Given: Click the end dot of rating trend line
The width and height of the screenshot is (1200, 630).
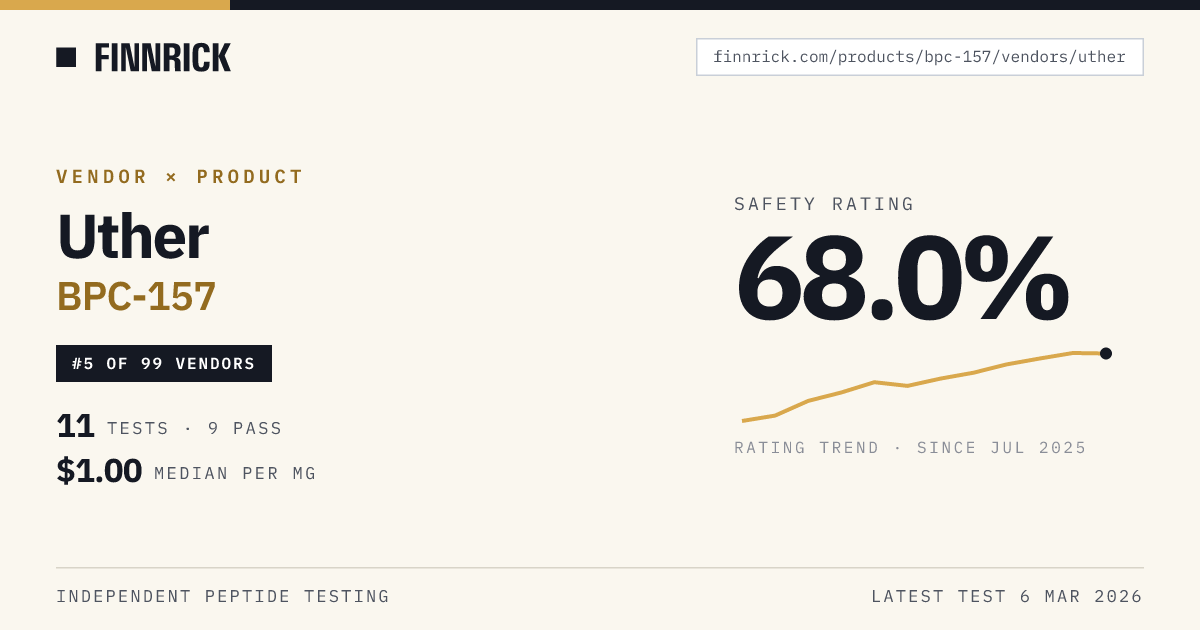Looking at the screenshot, I should [x=1106, y=353].
